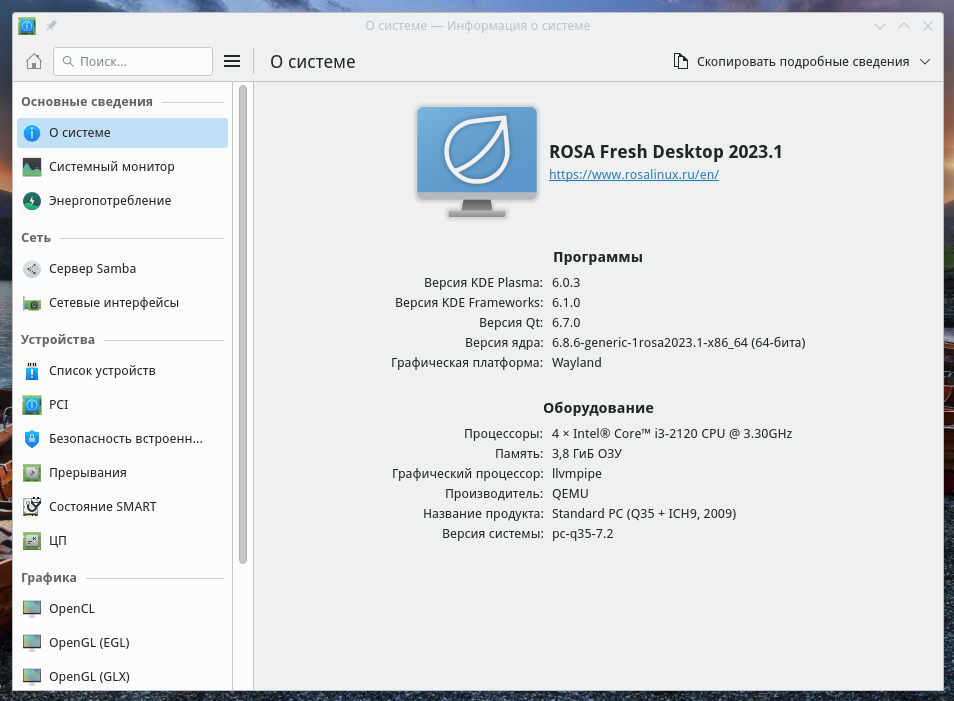
Task: Open Энергопотребление page
Action: (x=122, y=201)
